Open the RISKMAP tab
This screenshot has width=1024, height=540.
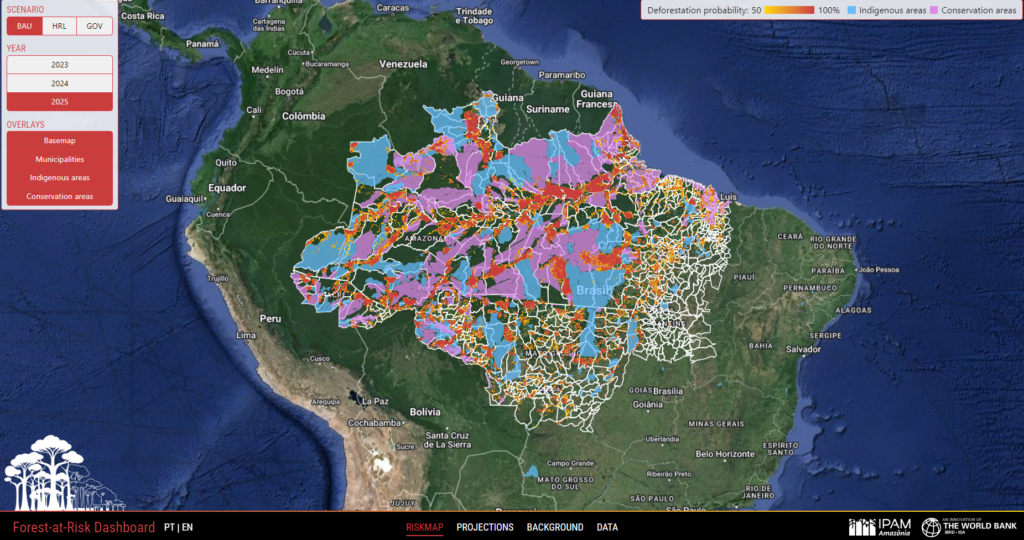(424, 527)
